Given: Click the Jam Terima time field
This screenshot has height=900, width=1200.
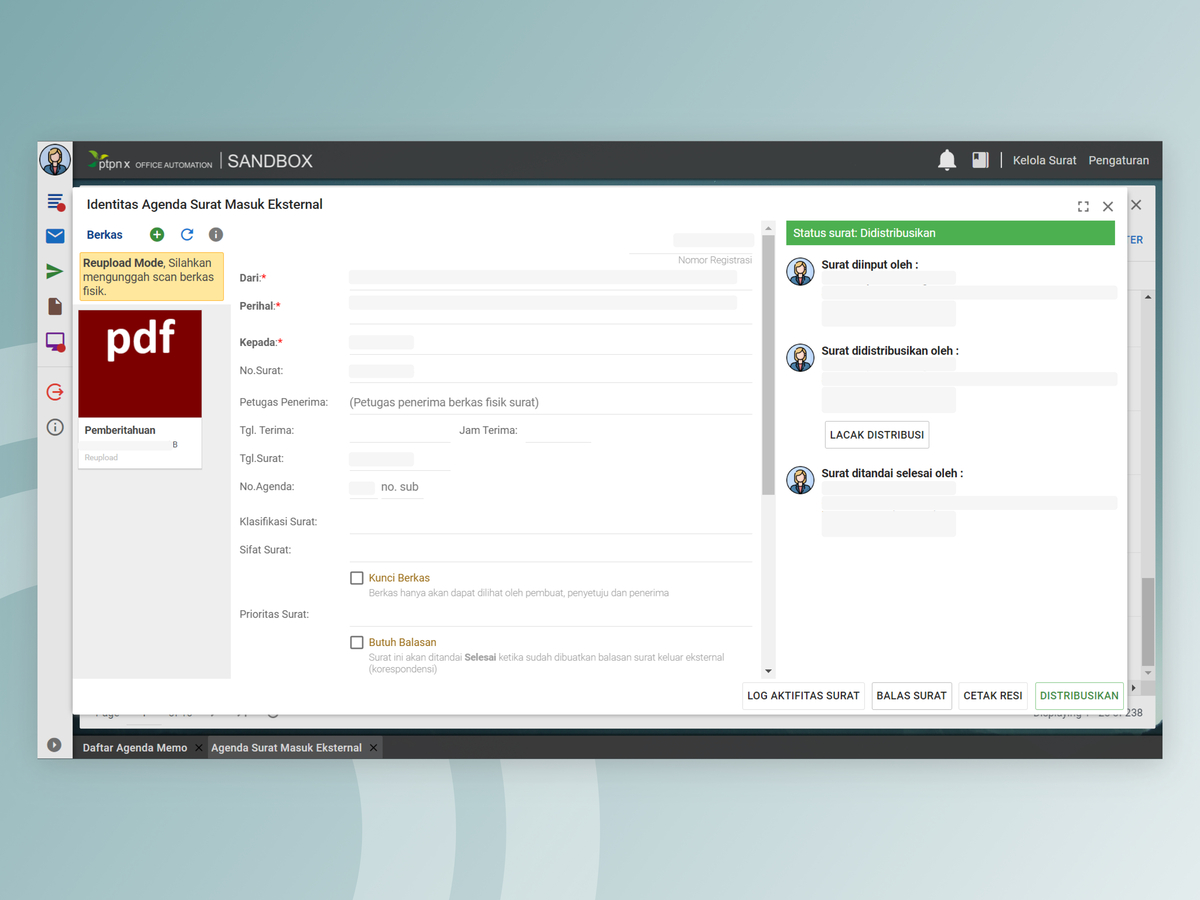Looking at the screenshot, I should pos(558,430).
